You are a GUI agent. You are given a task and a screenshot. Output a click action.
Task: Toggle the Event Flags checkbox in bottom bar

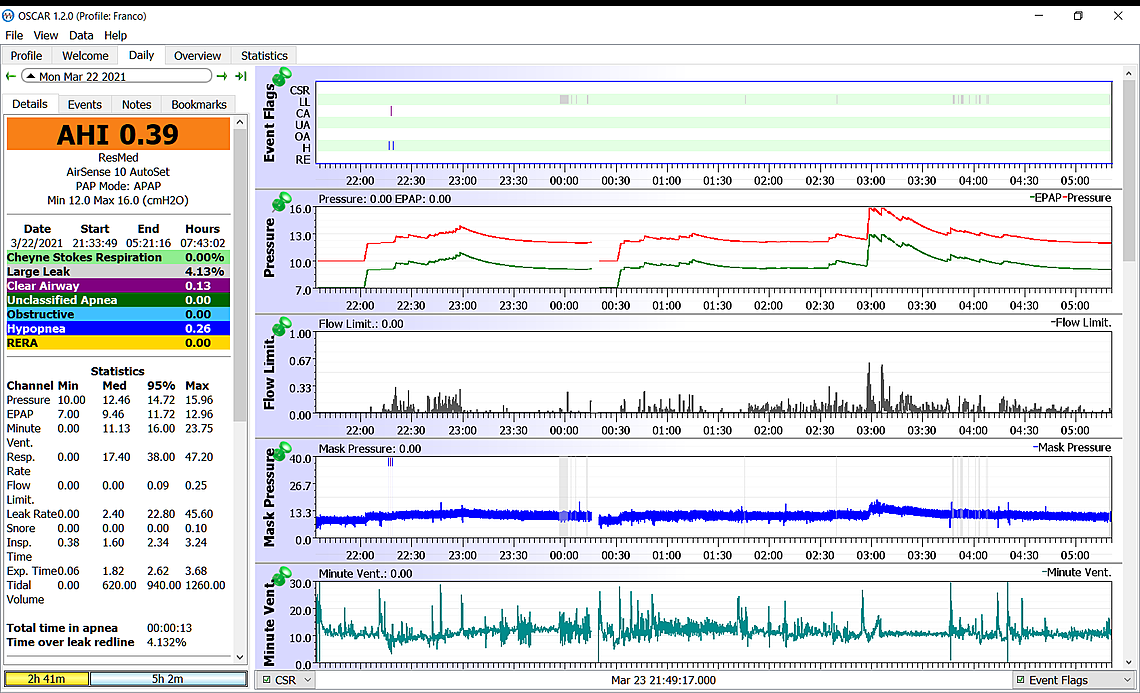(x=1021, y=680)
